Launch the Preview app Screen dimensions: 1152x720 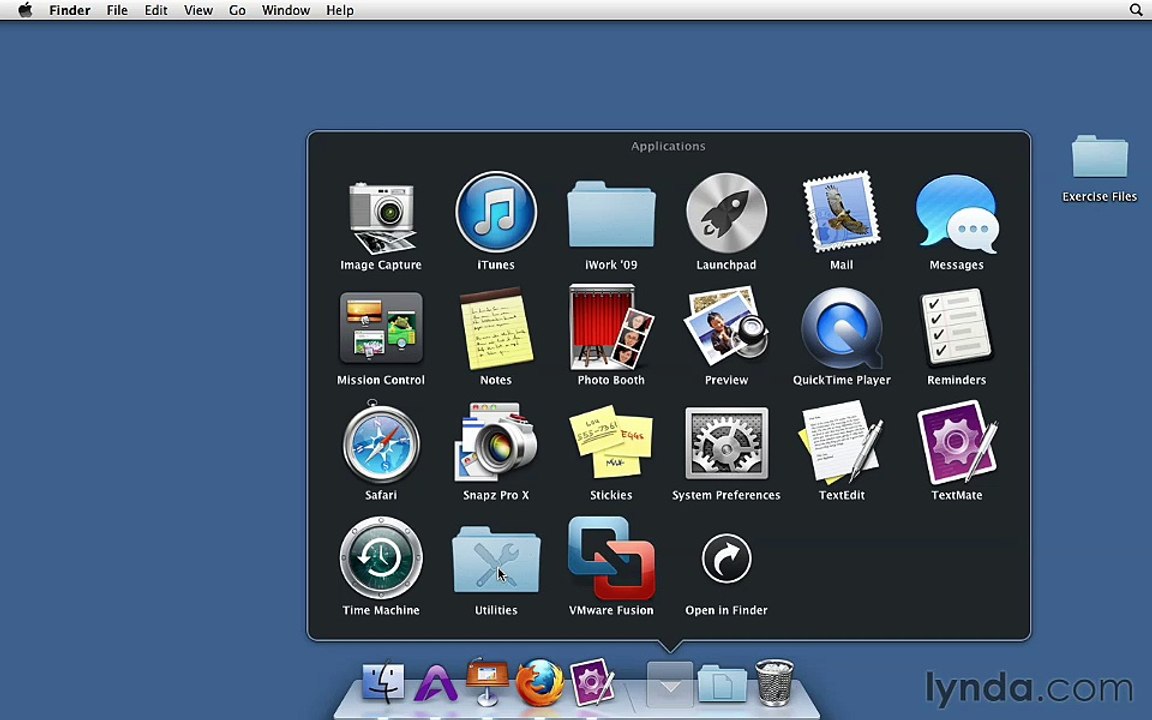coord(727,327)
